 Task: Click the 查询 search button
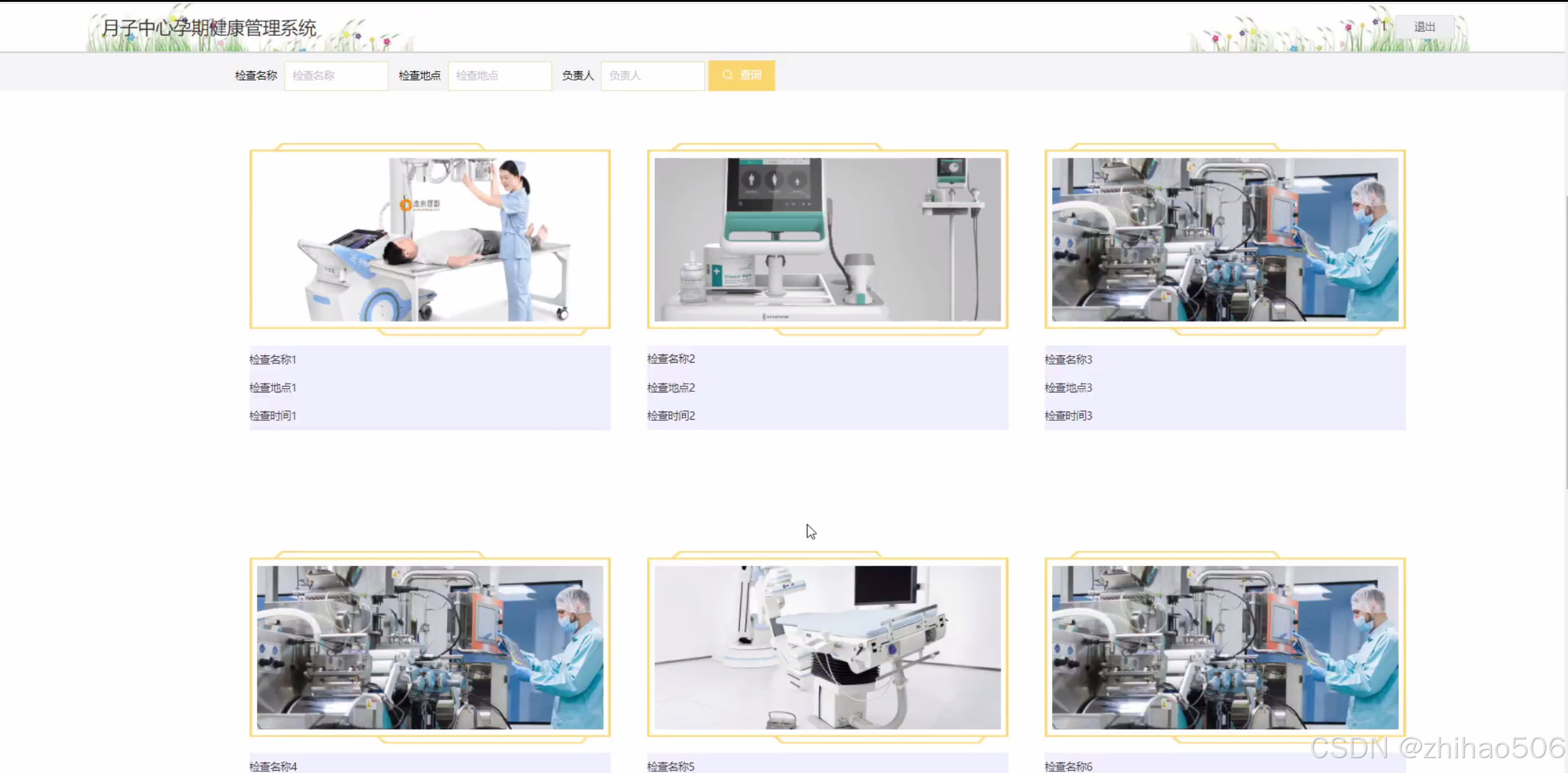[741, 76]
